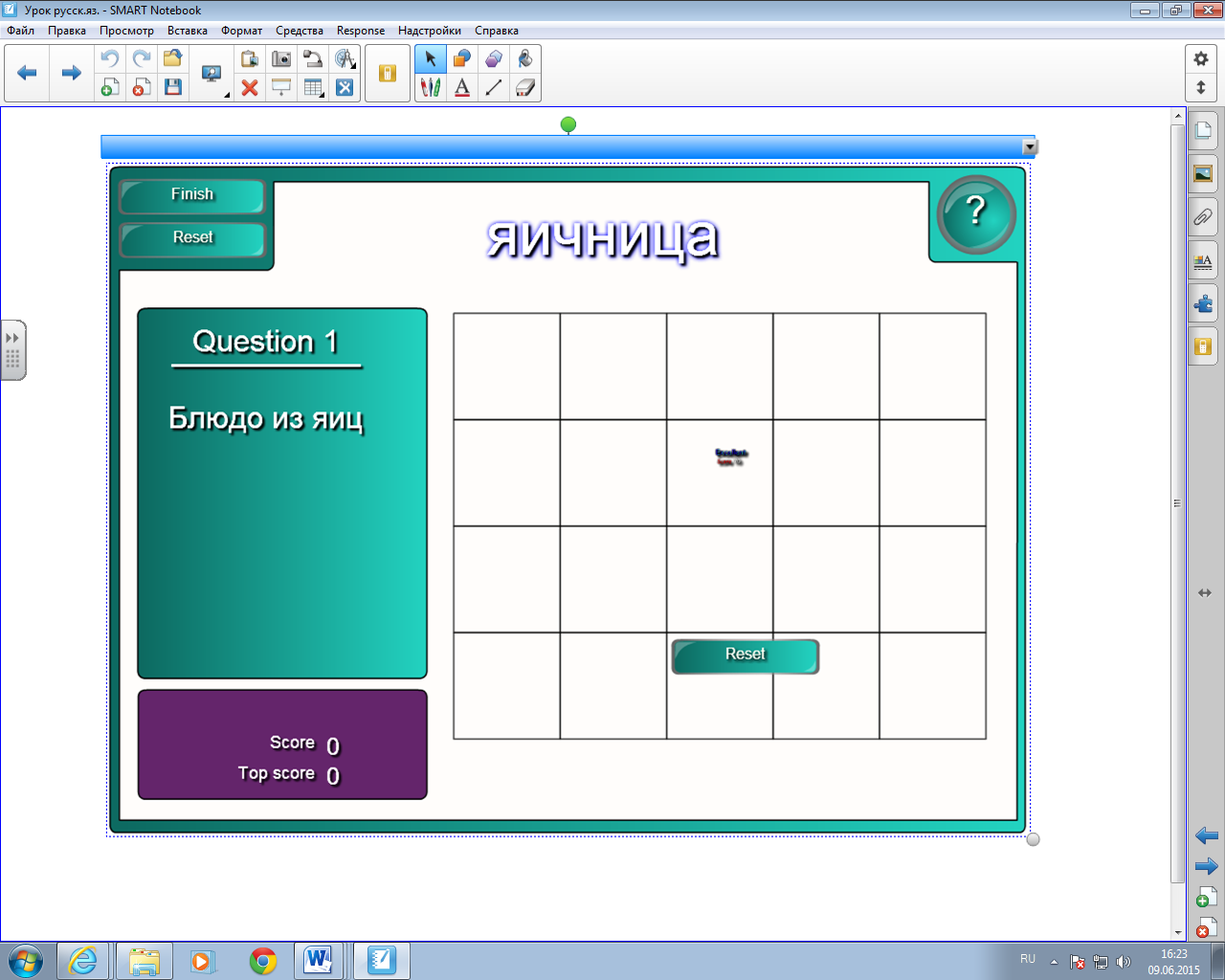Open the Attachments paperclip tab
This screenshot has width=1225, height=980.
coord(1203,217)
